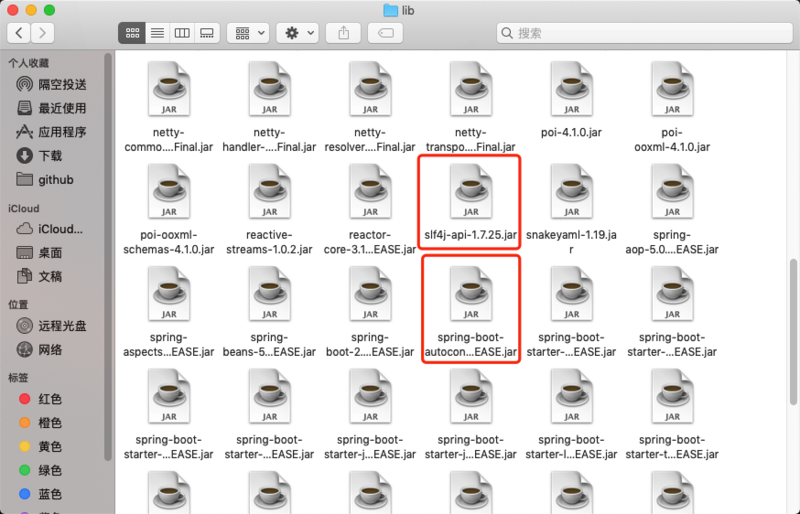Viewport: 800px width, 514px height.
Task: Select reactor-core-3.1...EASE.jar file icon
Action: [x=370, y=192]
